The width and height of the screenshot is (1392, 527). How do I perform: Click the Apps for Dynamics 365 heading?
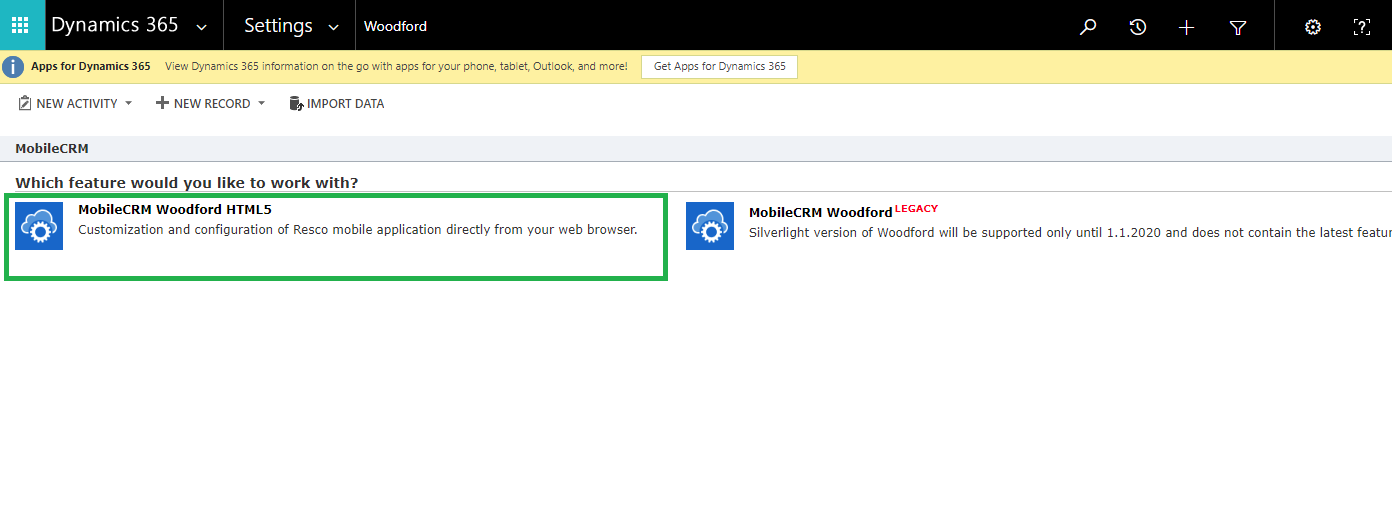tap(91, 66)
